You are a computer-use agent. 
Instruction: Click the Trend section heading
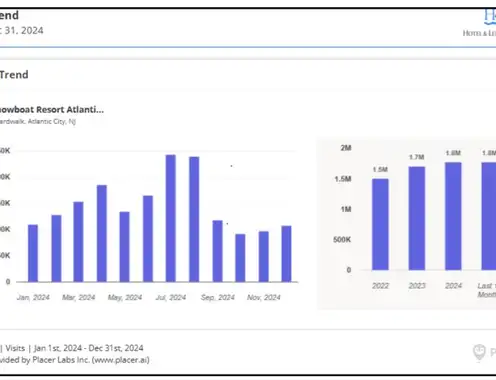point(14,75)
